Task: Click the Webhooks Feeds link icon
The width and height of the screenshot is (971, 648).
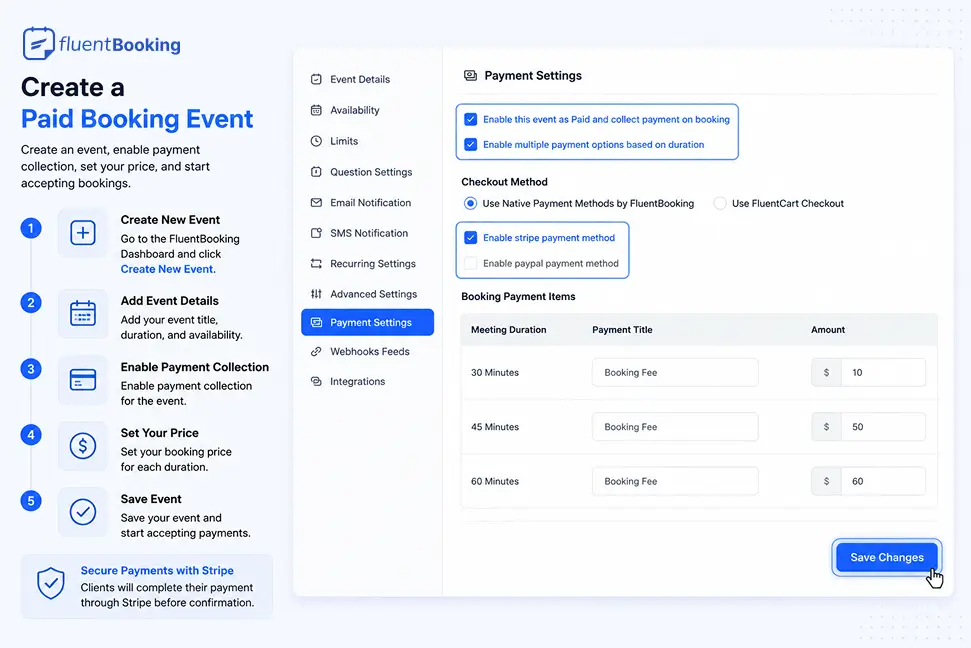Action: point(316,351)
